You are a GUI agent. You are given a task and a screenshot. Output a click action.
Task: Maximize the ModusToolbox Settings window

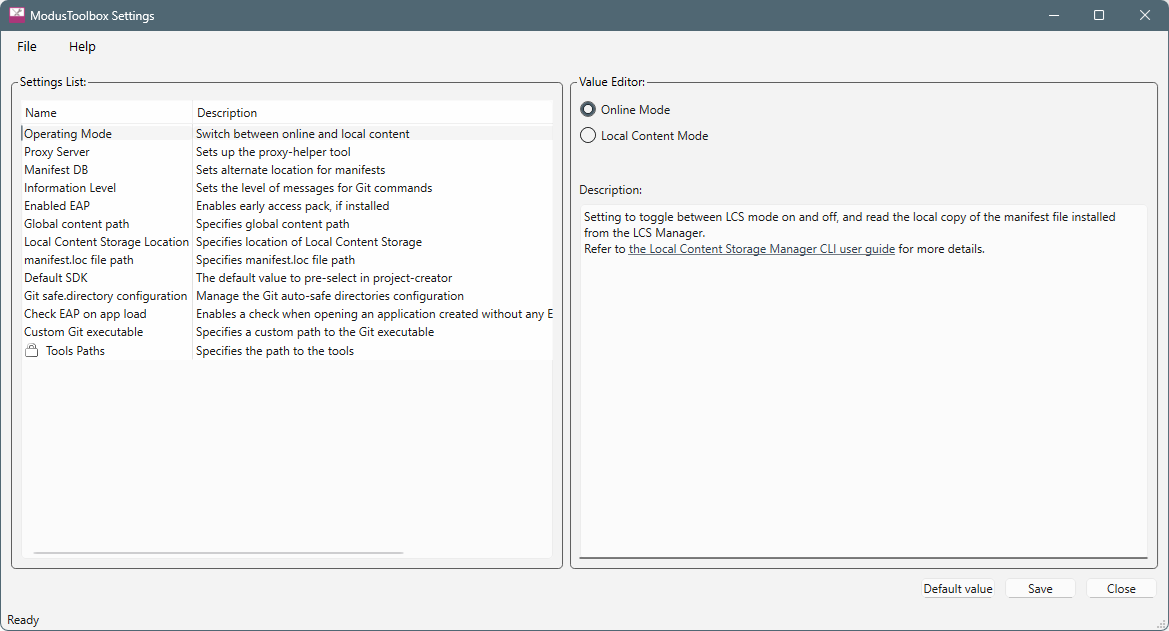[1099, 16]
